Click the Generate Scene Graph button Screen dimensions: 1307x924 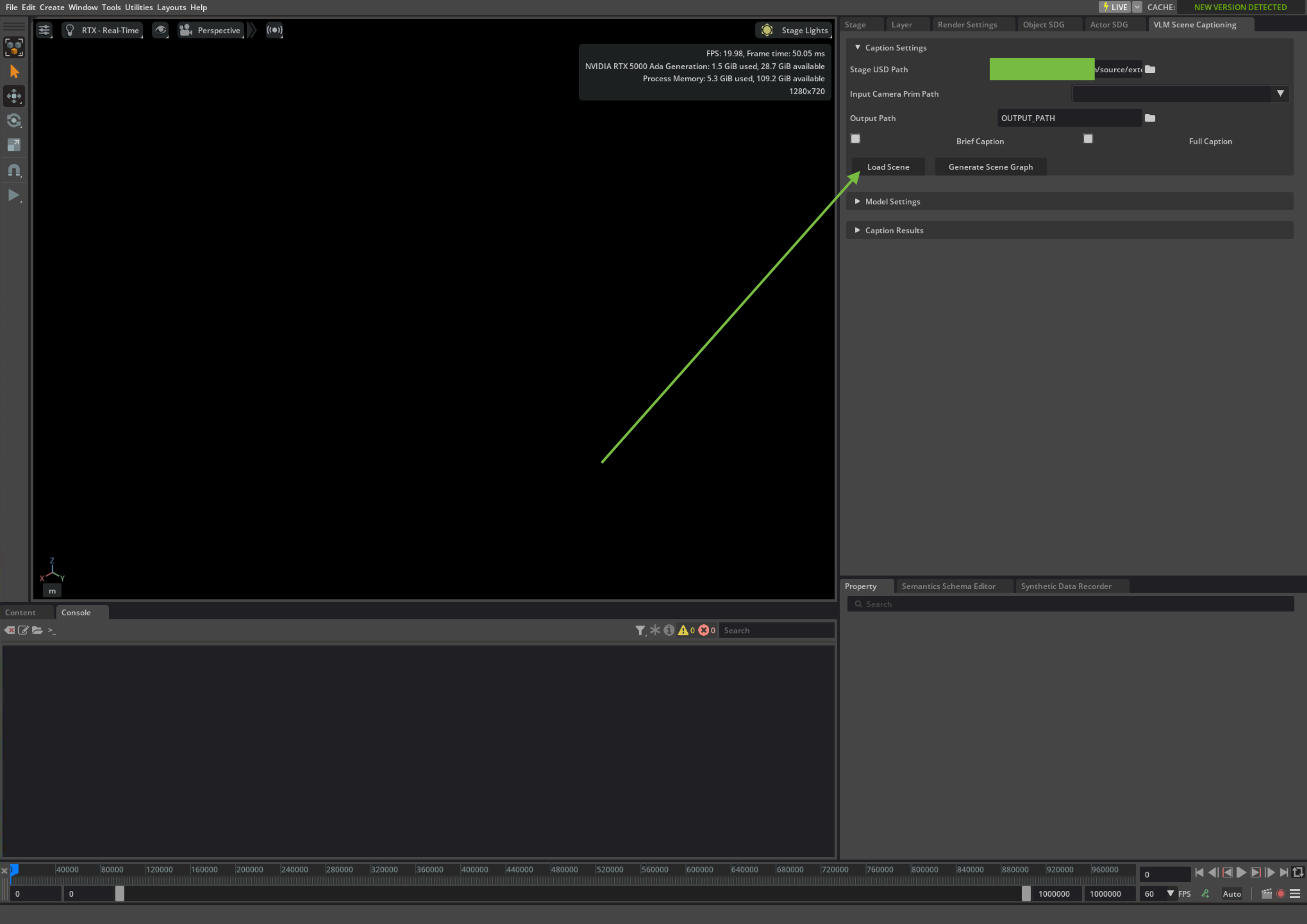click(991, 166)
